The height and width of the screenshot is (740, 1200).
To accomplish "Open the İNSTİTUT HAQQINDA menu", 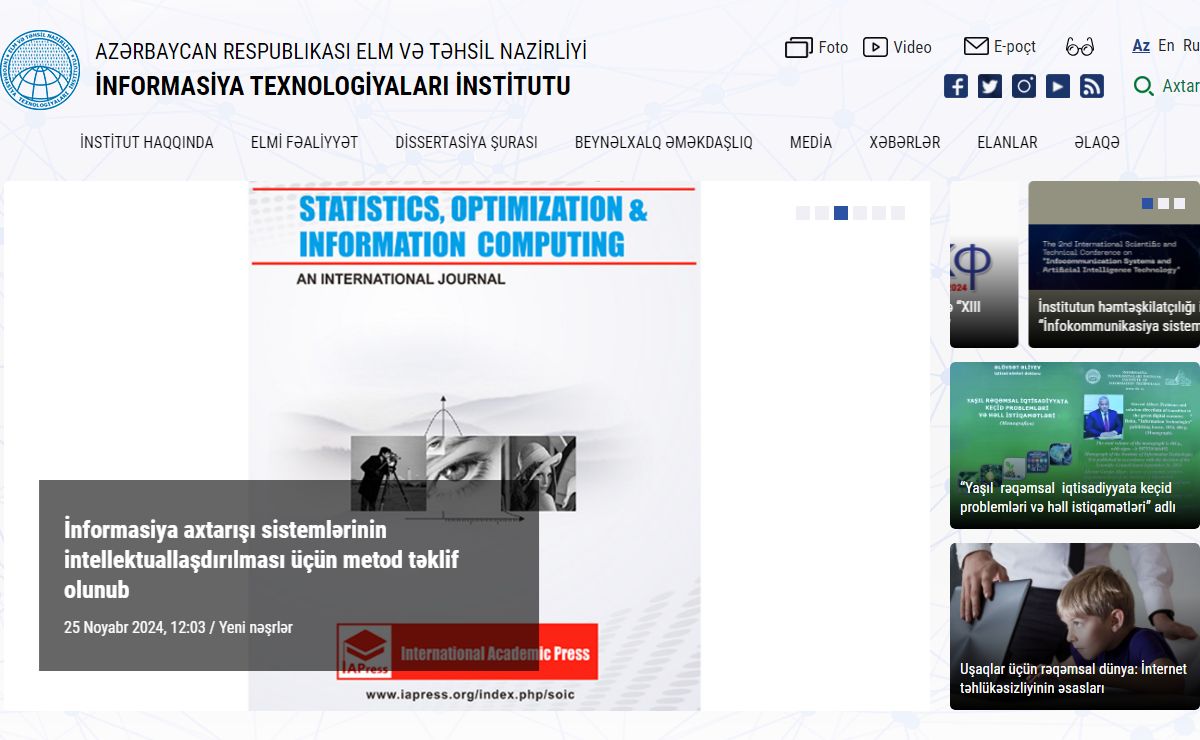I will tap(147, 143).
